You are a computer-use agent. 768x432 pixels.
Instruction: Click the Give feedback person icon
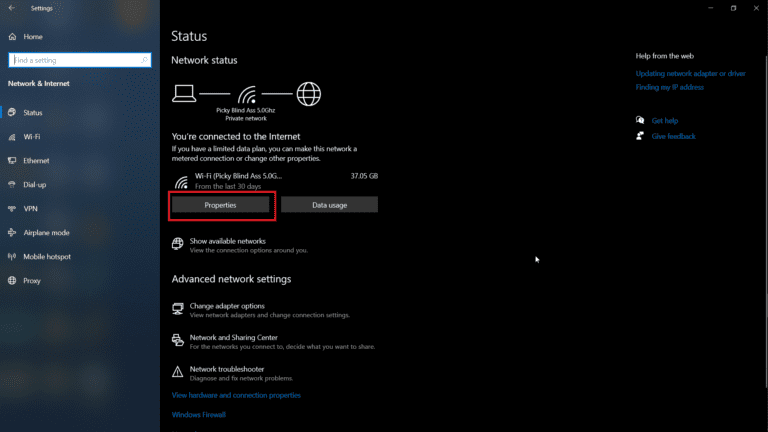640,136
